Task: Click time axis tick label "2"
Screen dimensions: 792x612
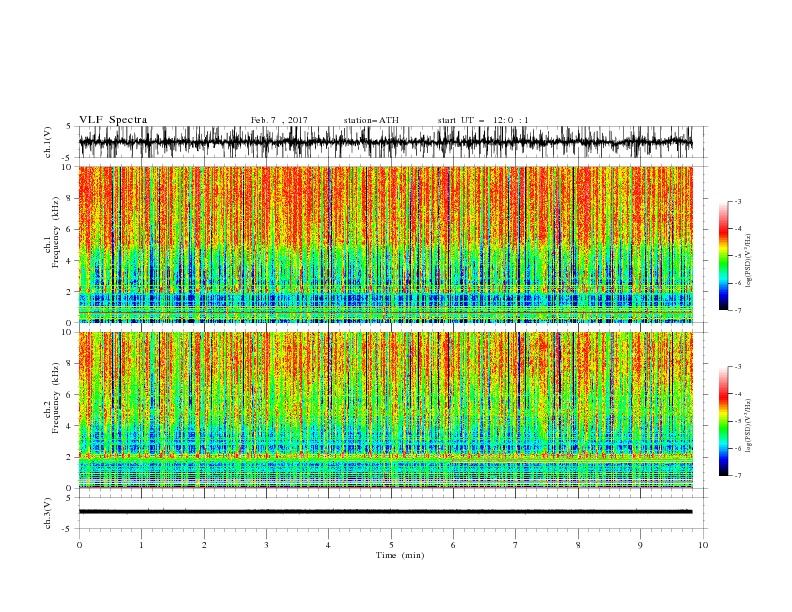Action: click(204, 545)
